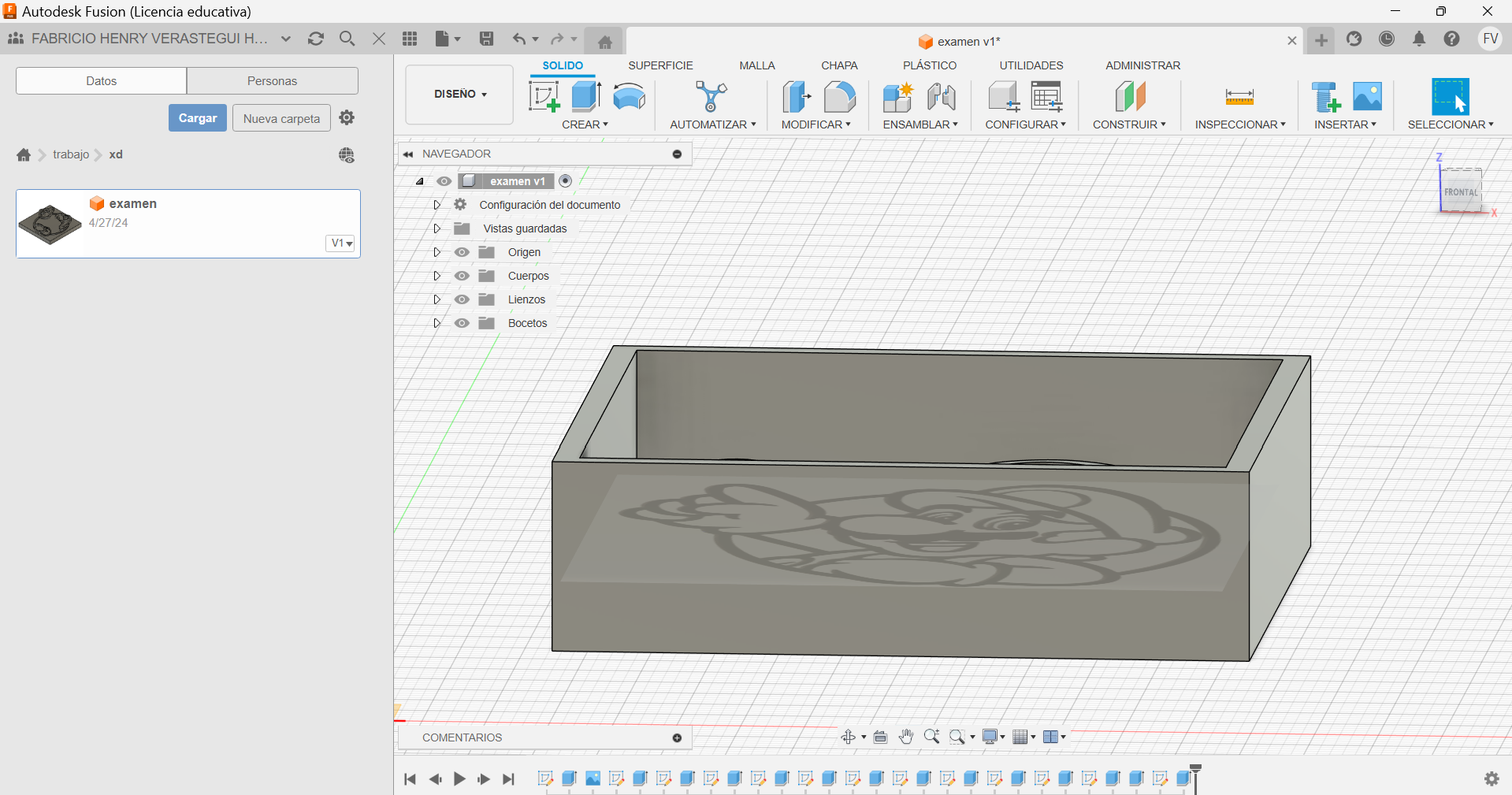Switch to the MALLA tab
The image size is (1512, 795).
tap(756, 65)
